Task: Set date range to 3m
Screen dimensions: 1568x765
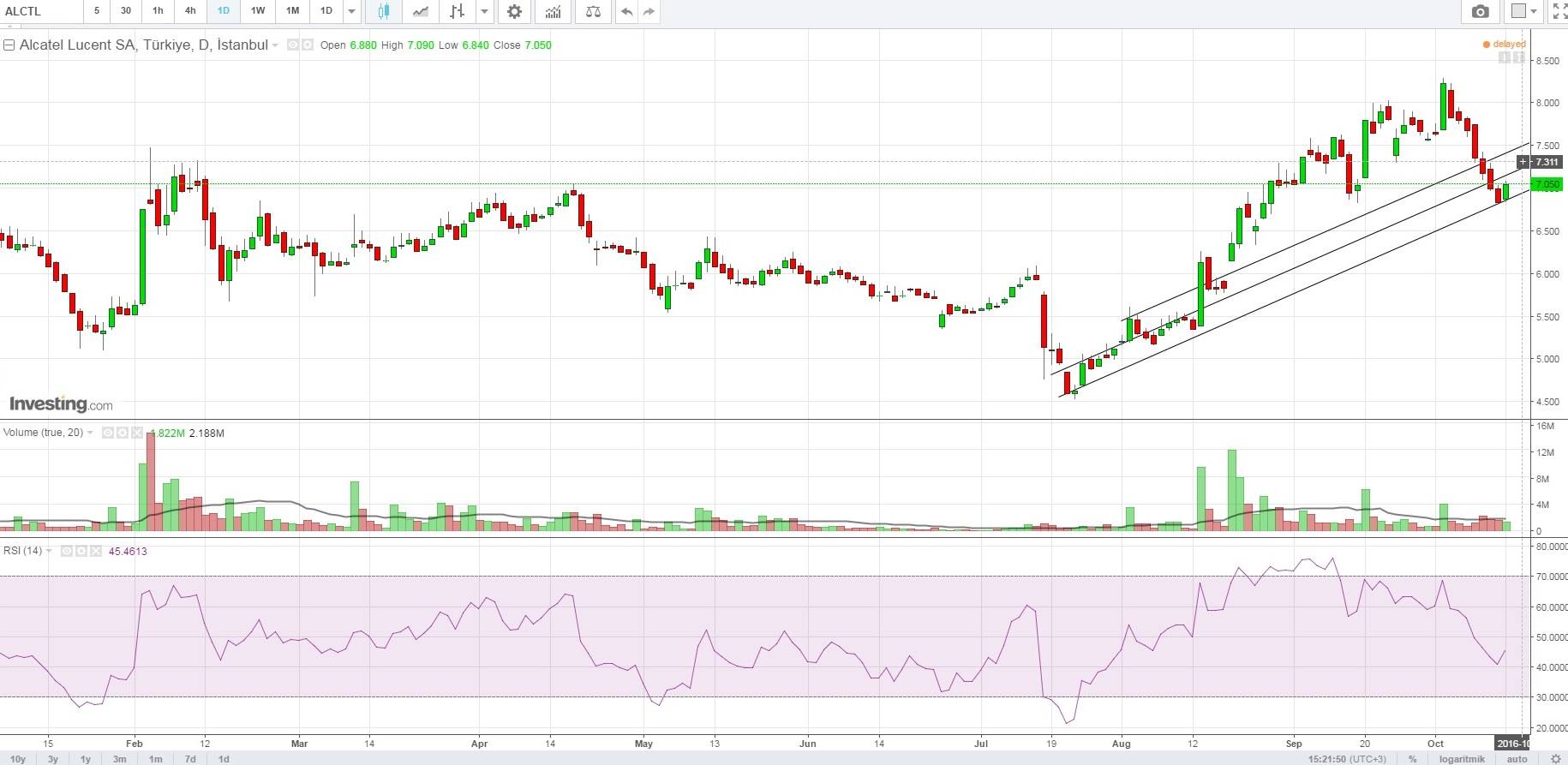Action: (120, 759)
